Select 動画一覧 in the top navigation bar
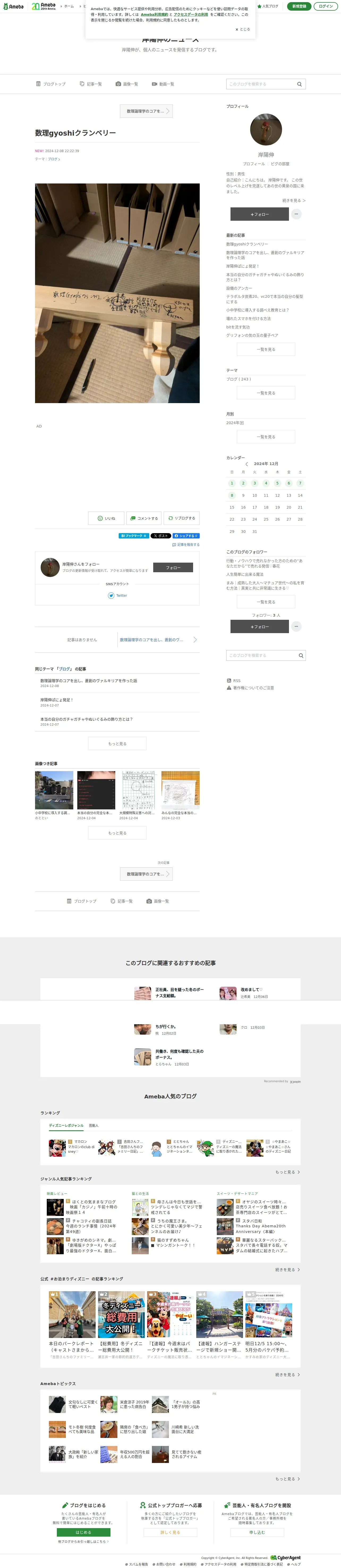This screenshot has width=341, height=1568. pos(163,84)
